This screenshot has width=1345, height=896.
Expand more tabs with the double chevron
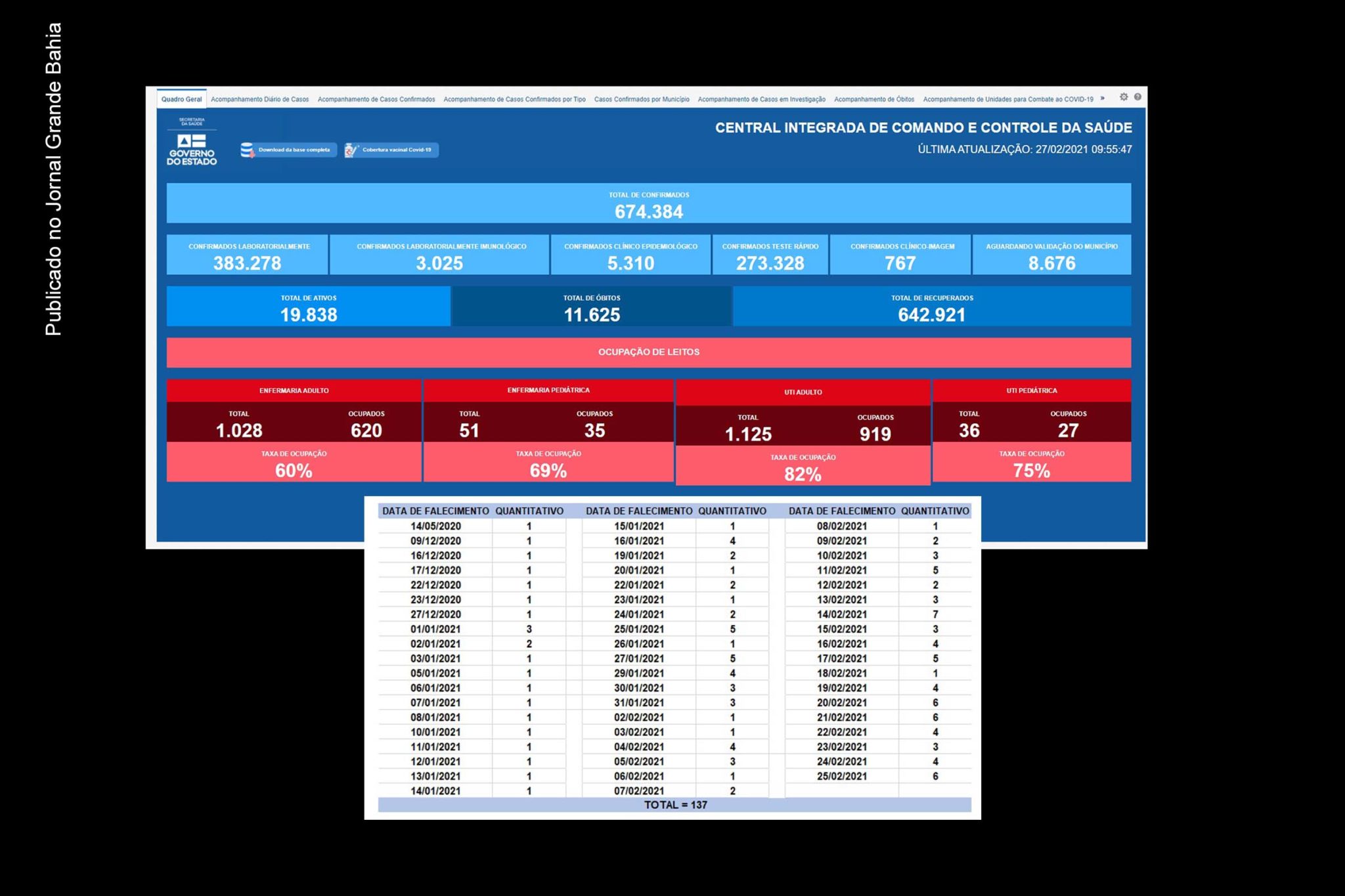point(1103,98)
